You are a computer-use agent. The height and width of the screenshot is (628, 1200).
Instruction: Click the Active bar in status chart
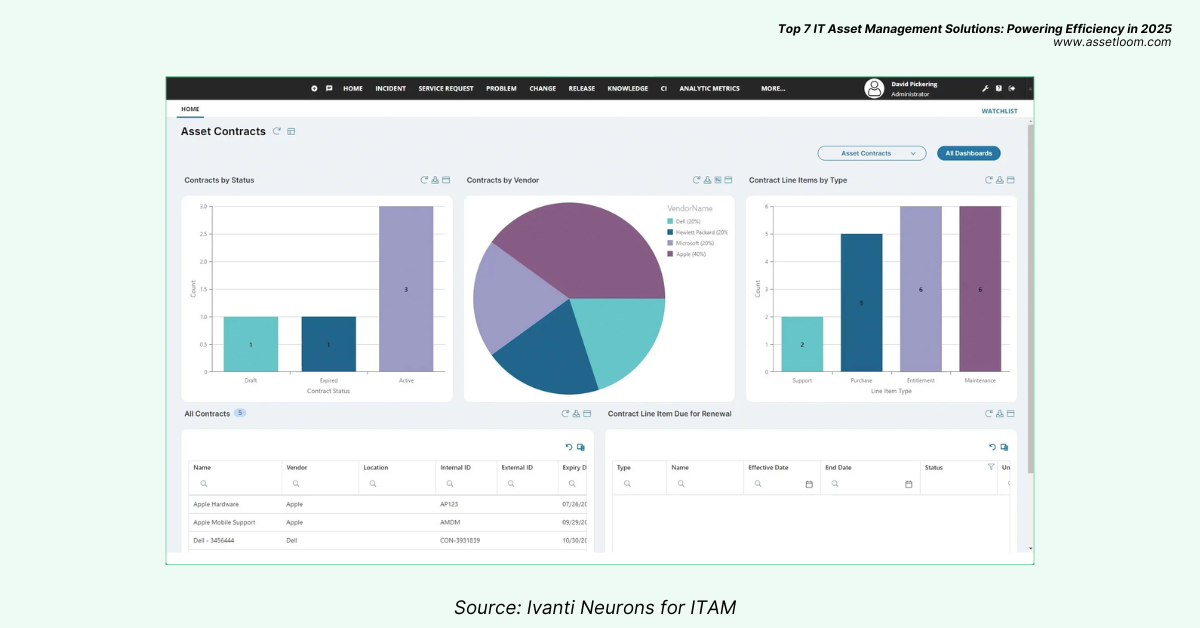coord(406,289)
